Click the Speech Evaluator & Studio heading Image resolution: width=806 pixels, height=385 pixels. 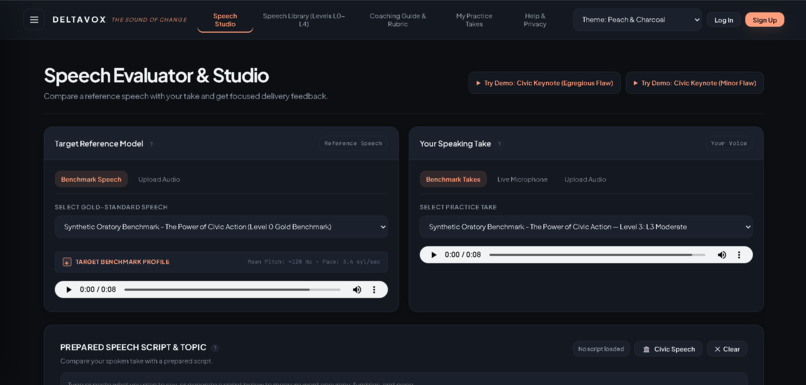[156, 76]
